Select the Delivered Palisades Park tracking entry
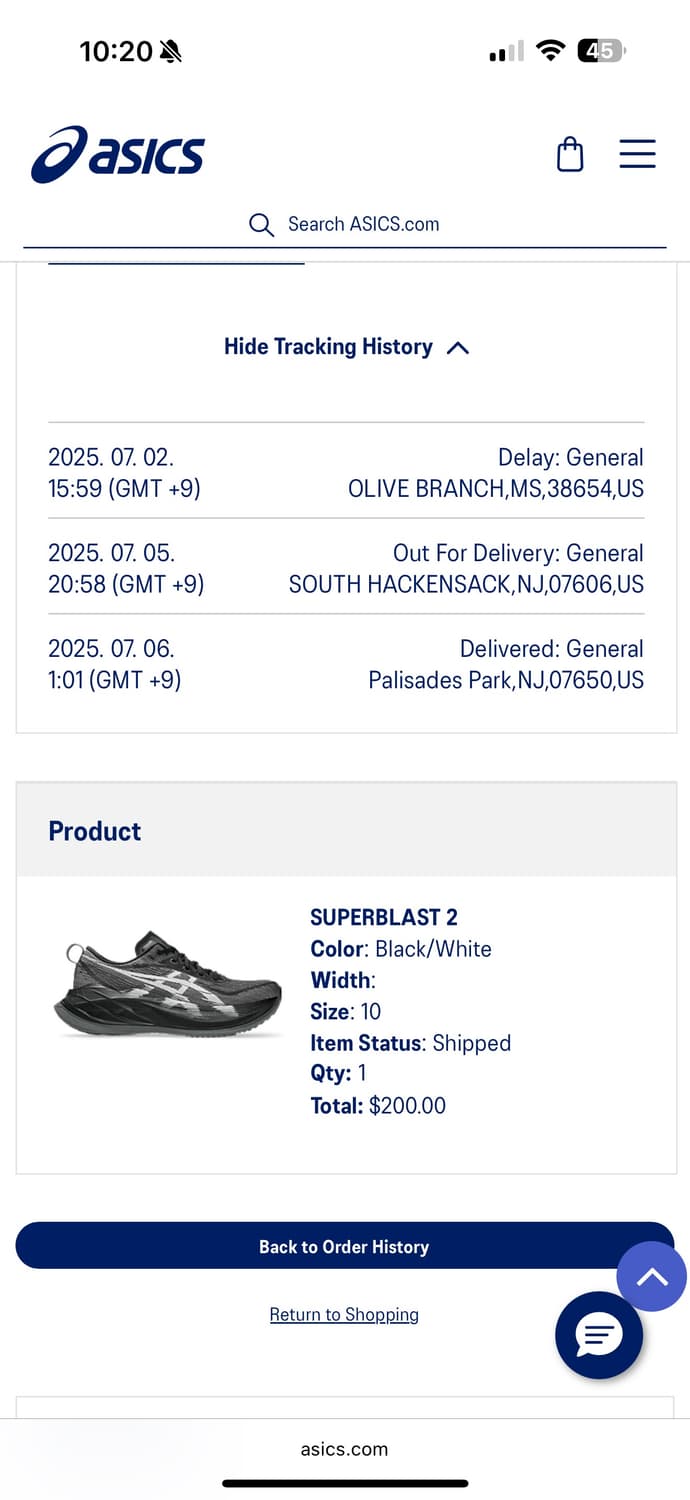This screenshot has width=690, height=1500. click(346, 664)
